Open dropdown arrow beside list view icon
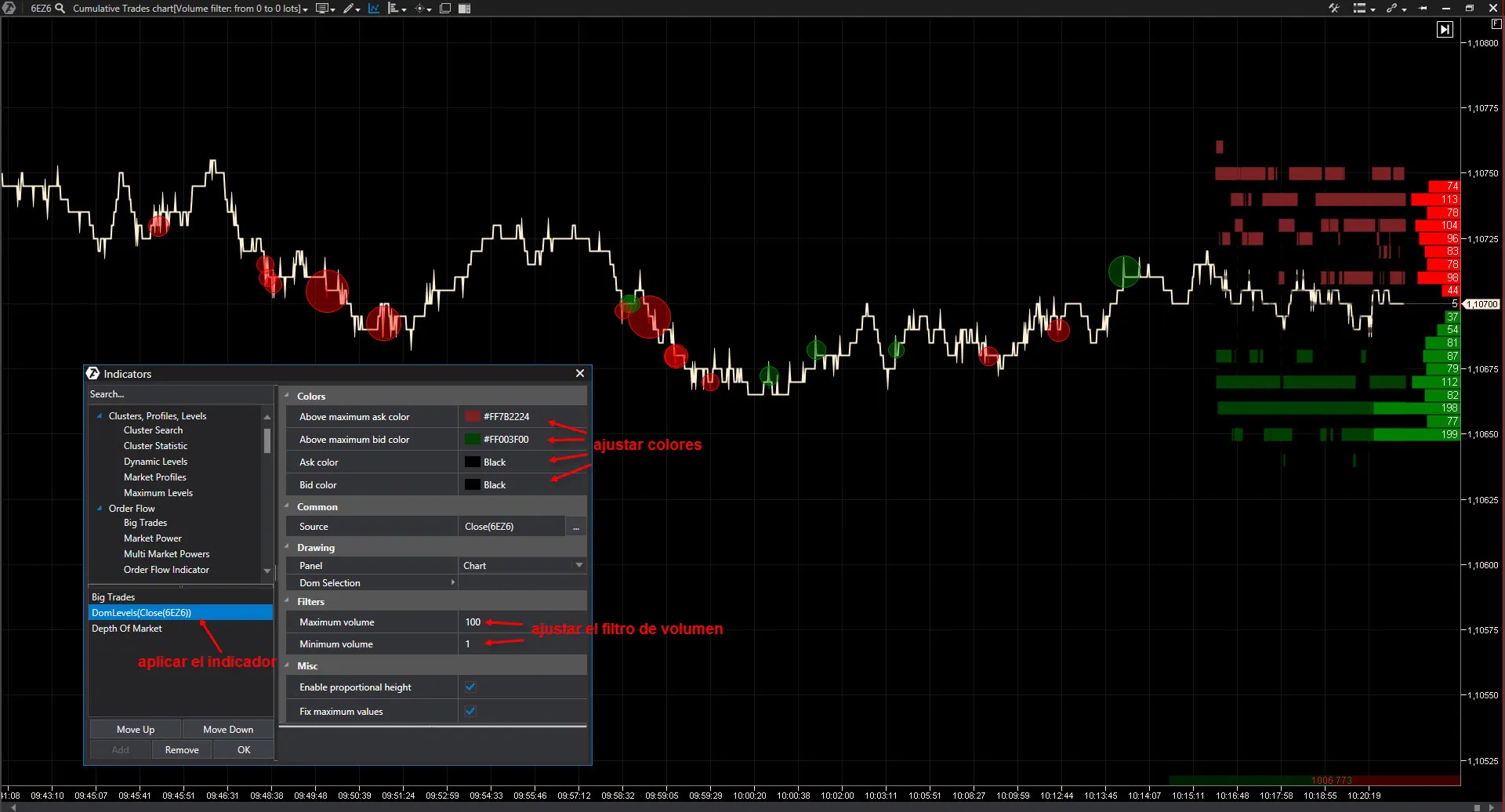This screenshot has height=812, width=1505. coord(1373,9)
